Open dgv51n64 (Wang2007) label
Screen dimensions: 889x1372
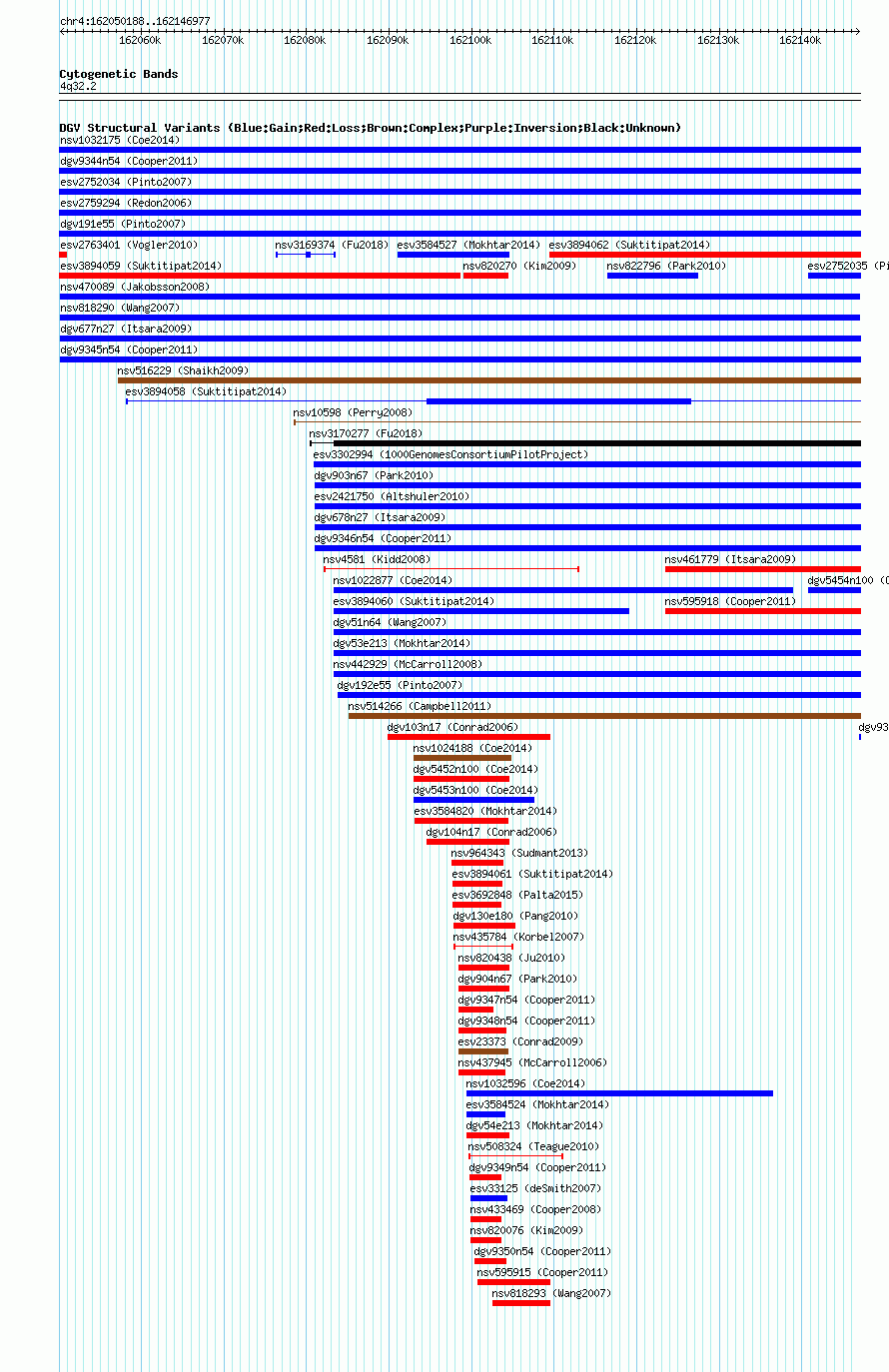pos(391,622)
